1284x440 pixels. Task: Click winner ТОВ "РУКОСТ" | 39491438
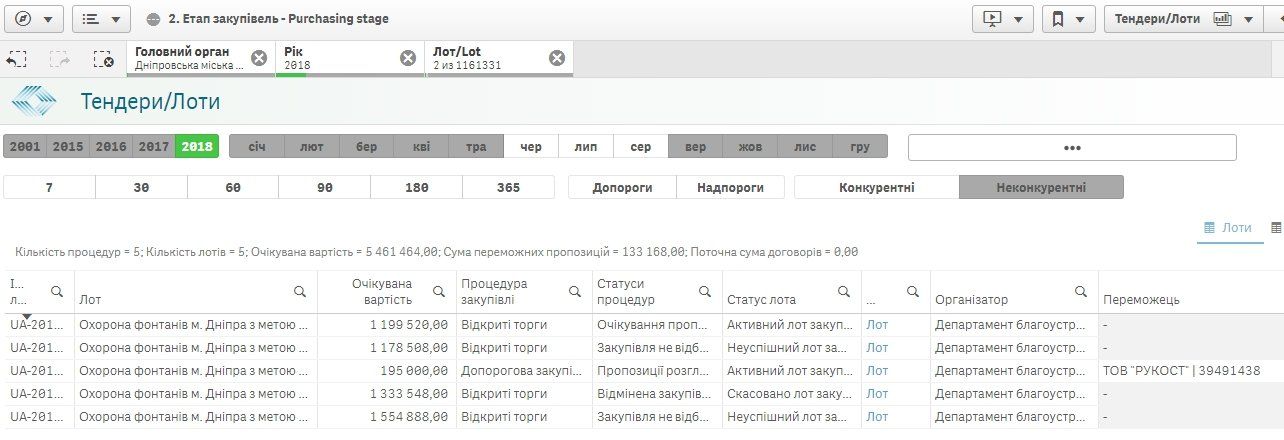click(1181, 370)
